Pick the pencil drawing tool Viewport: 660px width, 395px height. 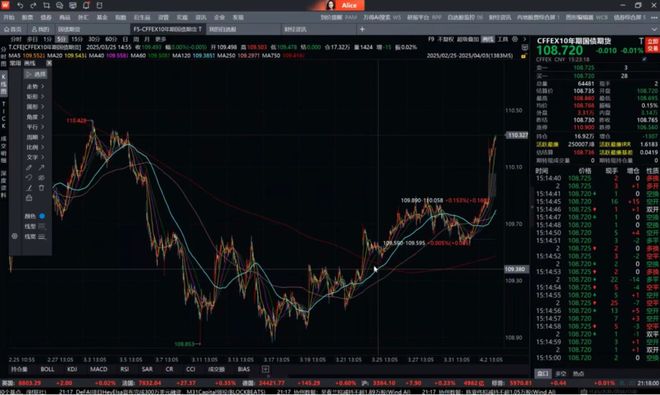[x=29, y=168]
